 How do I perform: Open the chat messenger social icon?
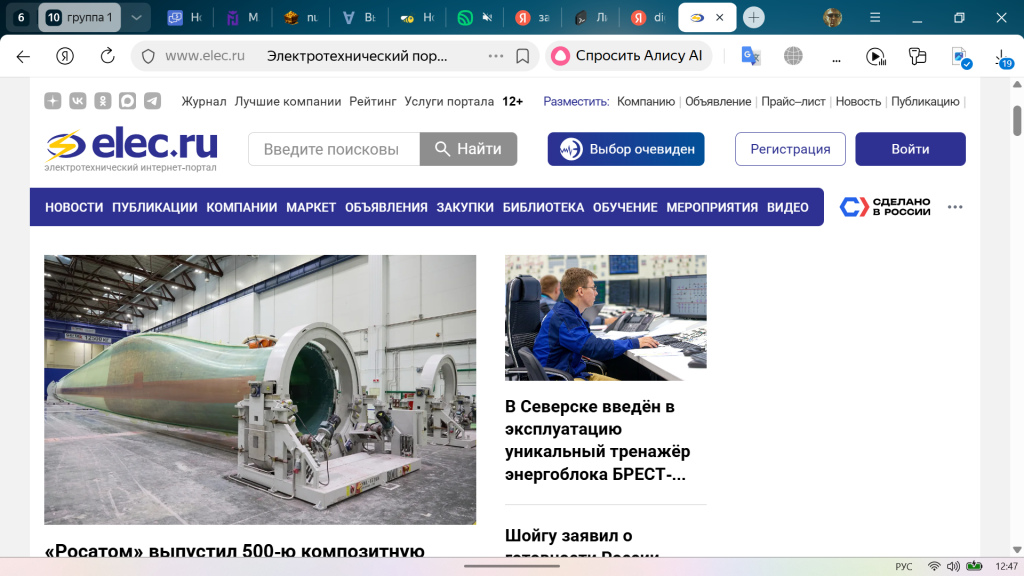tap(127, 101)
